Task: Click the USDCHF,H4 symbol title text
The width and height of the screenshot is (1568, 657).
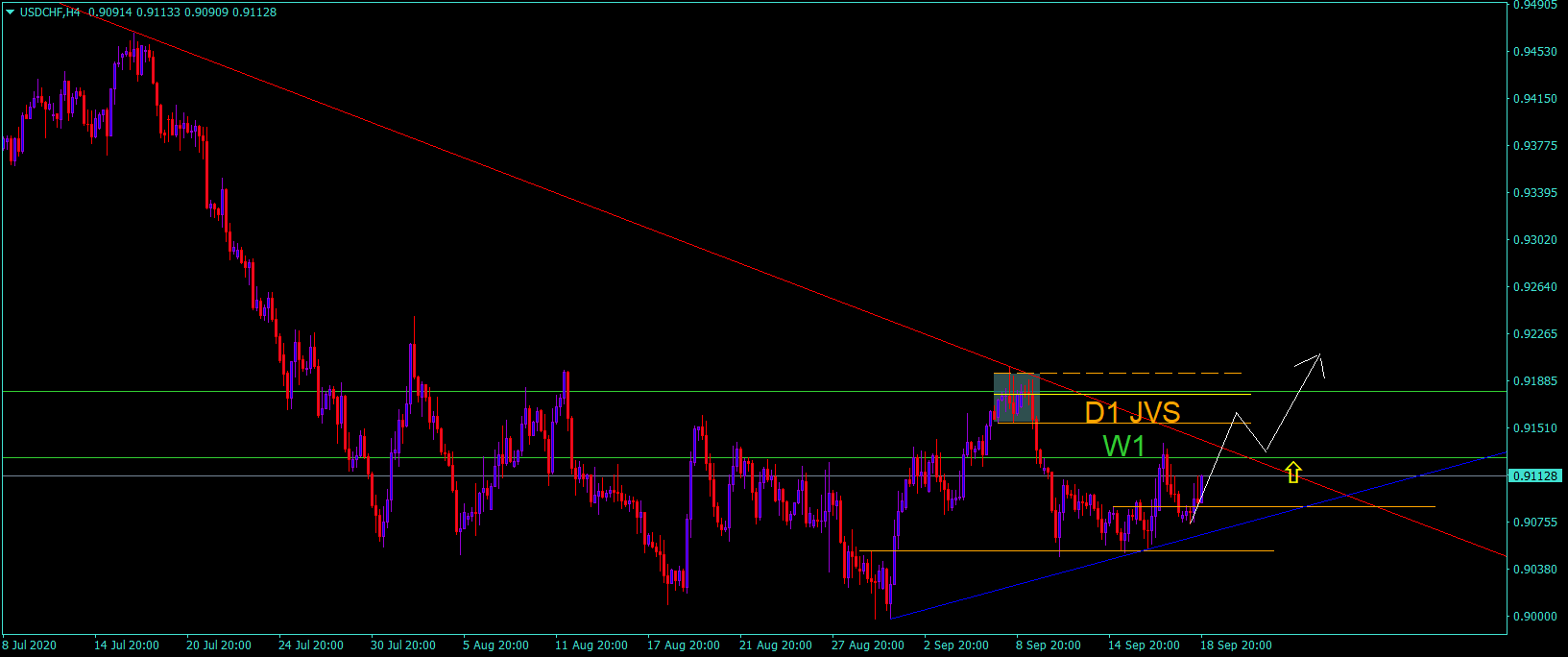Action: [50, 12]
